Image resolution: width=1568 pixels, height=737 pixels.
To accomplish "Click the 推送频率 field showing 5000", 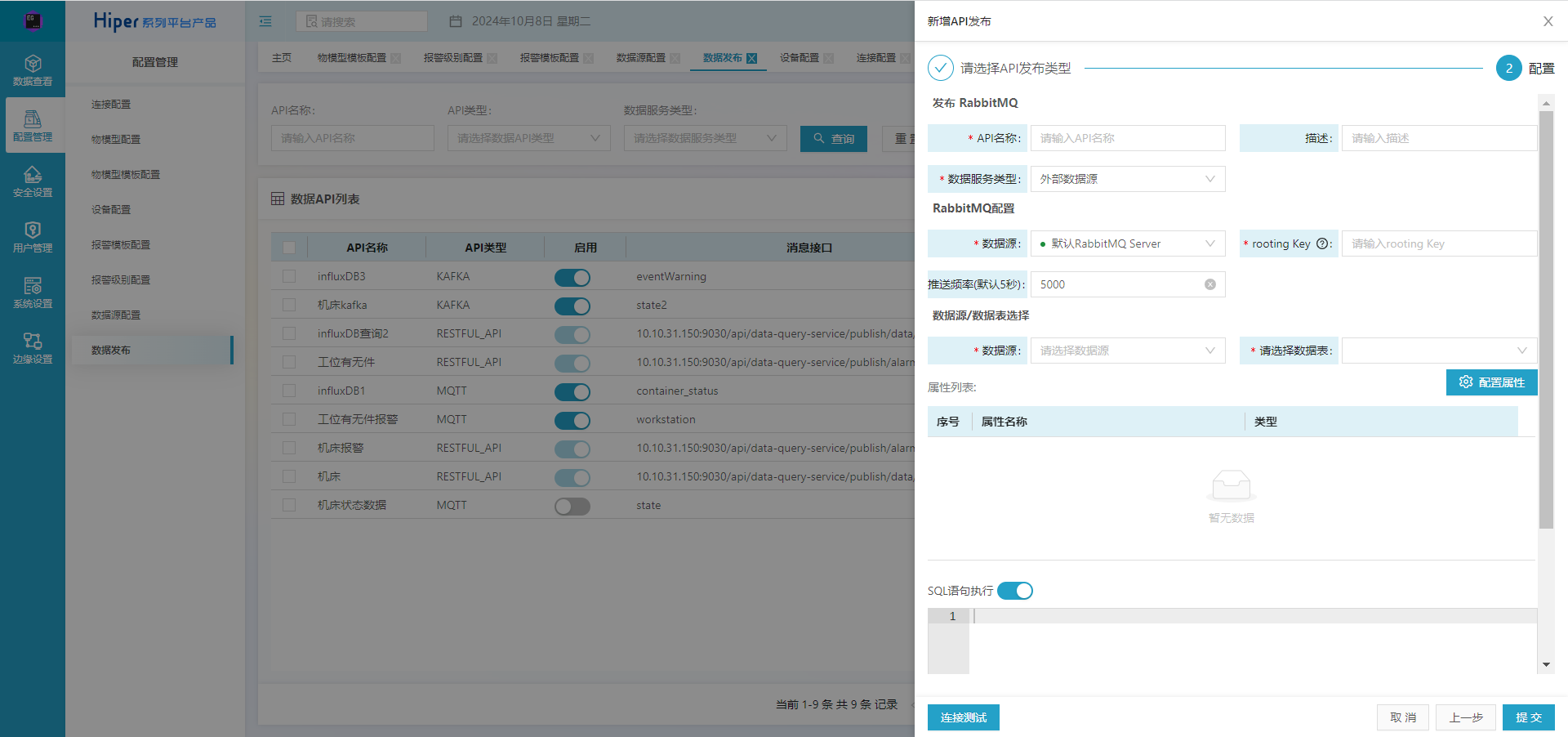I will pyautogui.click(x=1128, y=284).
